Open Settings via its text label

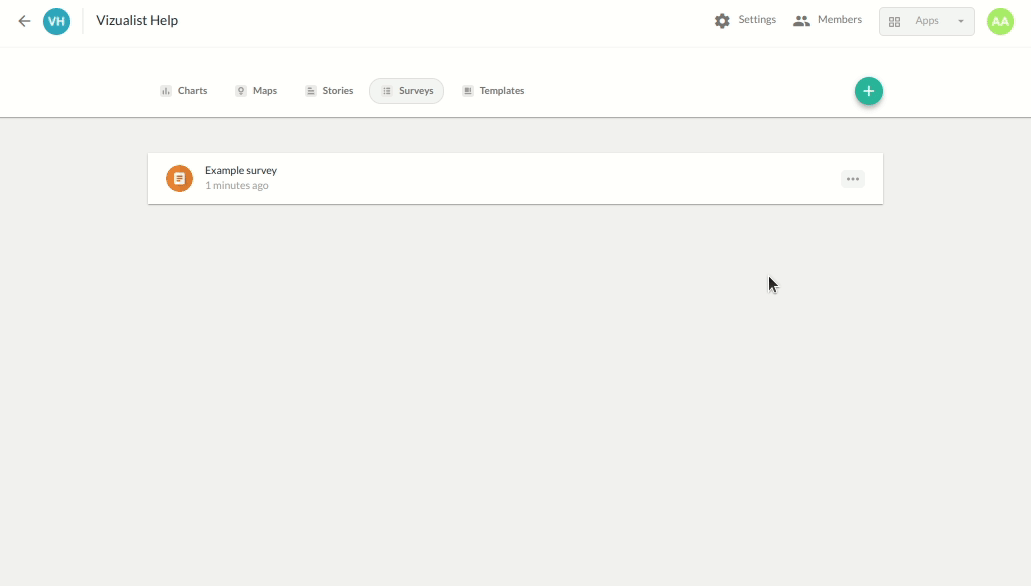coord(757,20)
